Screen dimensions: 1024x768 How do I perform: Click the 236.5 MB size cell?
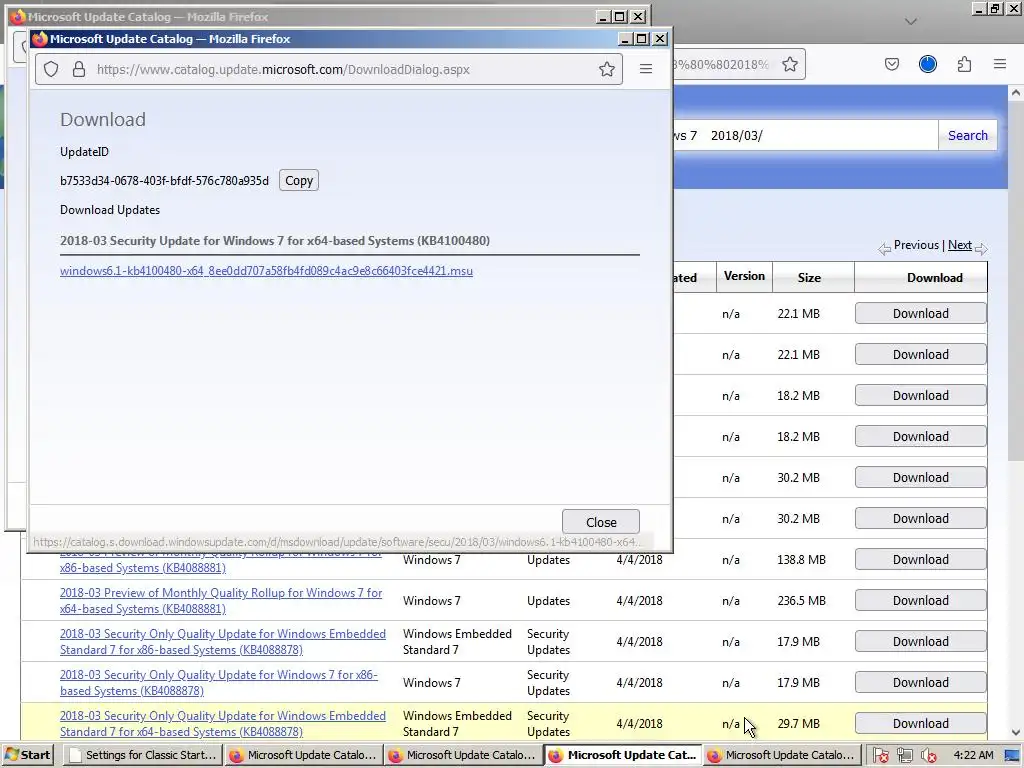point(801,601)
